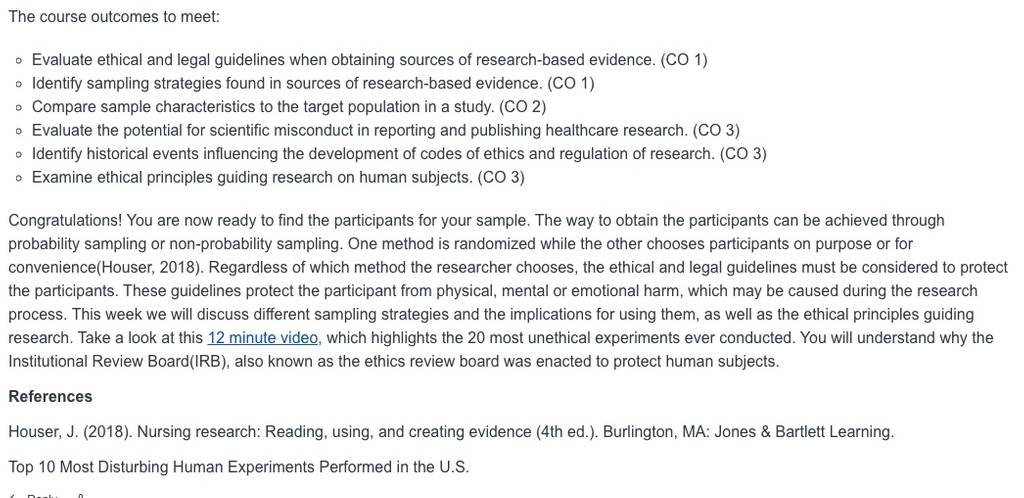Screen dimensions: 1024x498
Task: Open the 12 minute video link
Action: [x=263, y=338]
